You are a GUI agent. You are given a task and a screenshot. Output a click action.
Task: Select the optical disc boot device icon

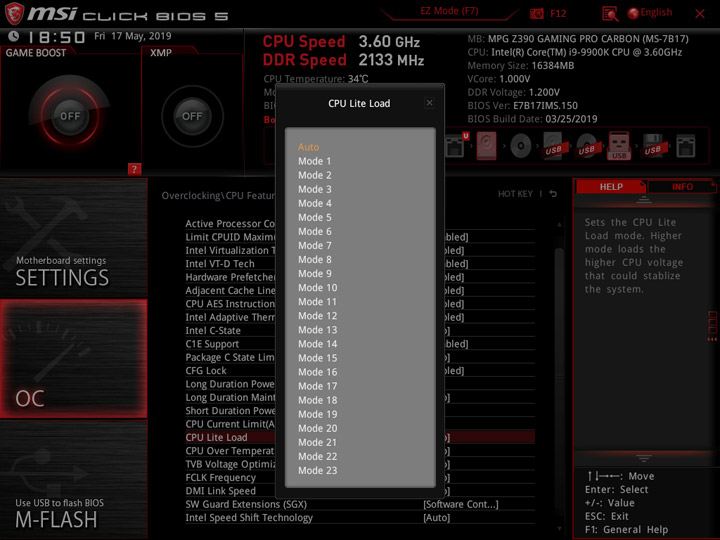[520, 146]
